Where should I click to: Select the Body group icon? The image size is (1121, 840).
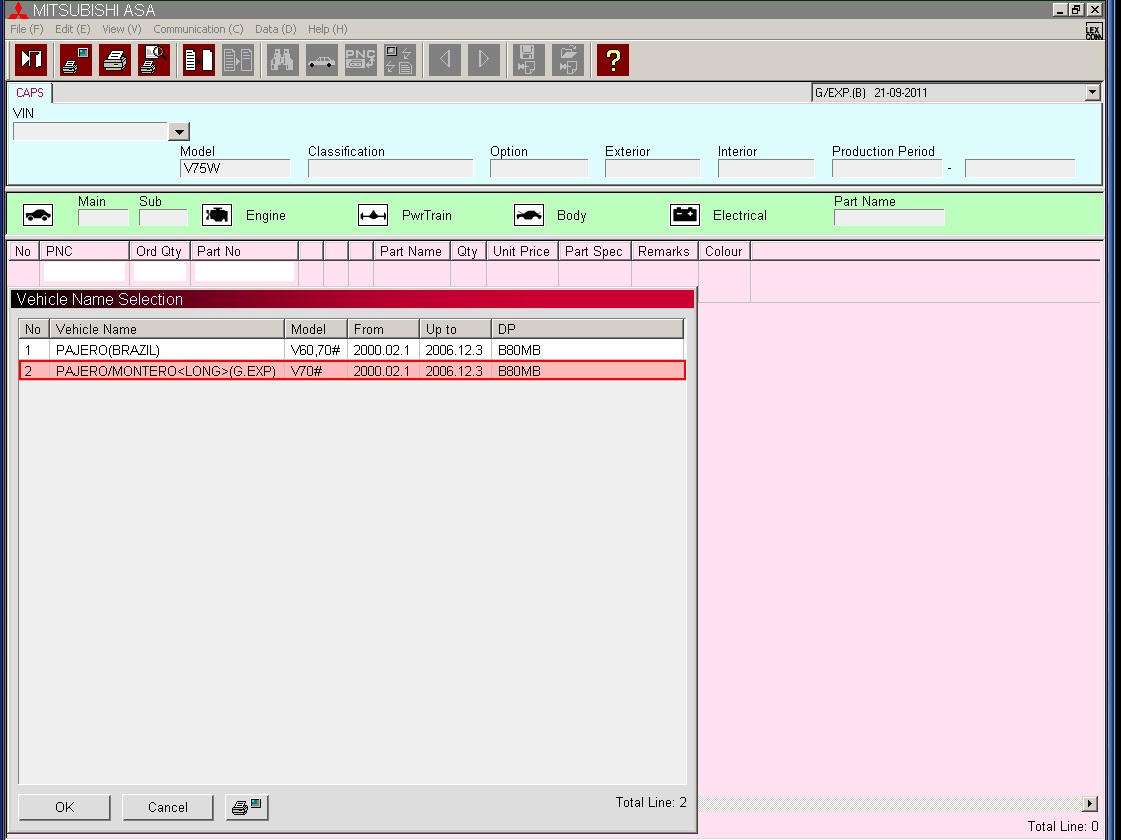click(529, 215)
